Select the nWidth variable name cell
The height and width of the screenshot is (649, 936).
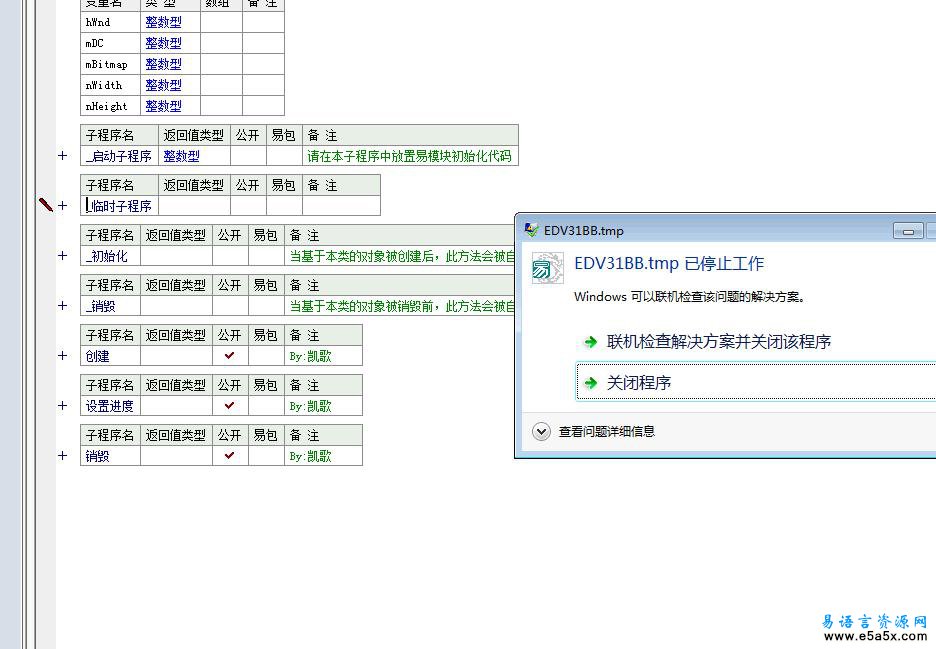pos(110,85)
